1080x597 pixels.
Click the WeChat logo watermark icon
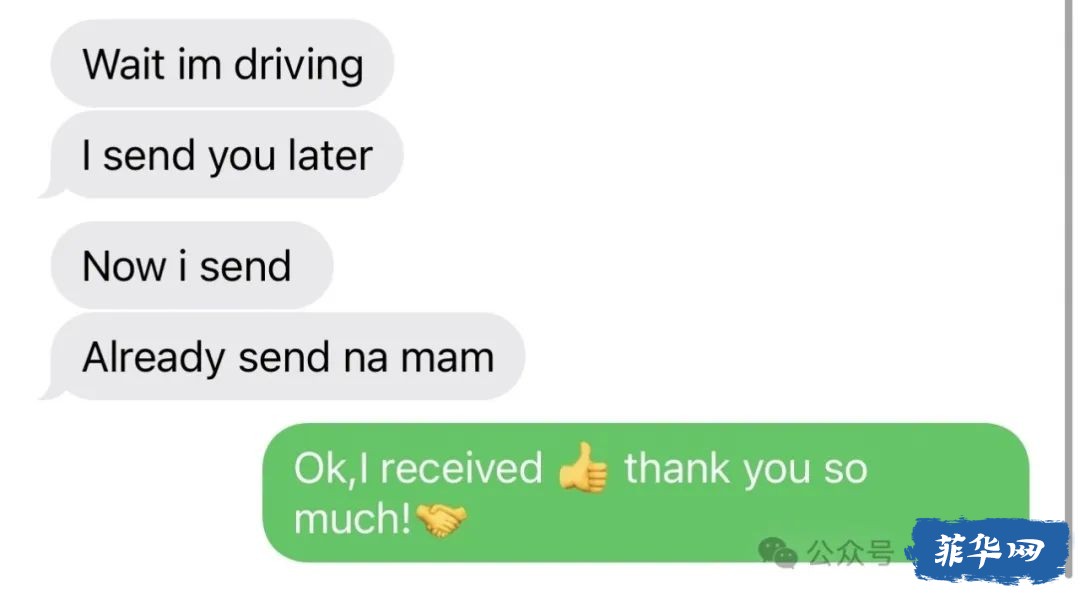(778, 553)
